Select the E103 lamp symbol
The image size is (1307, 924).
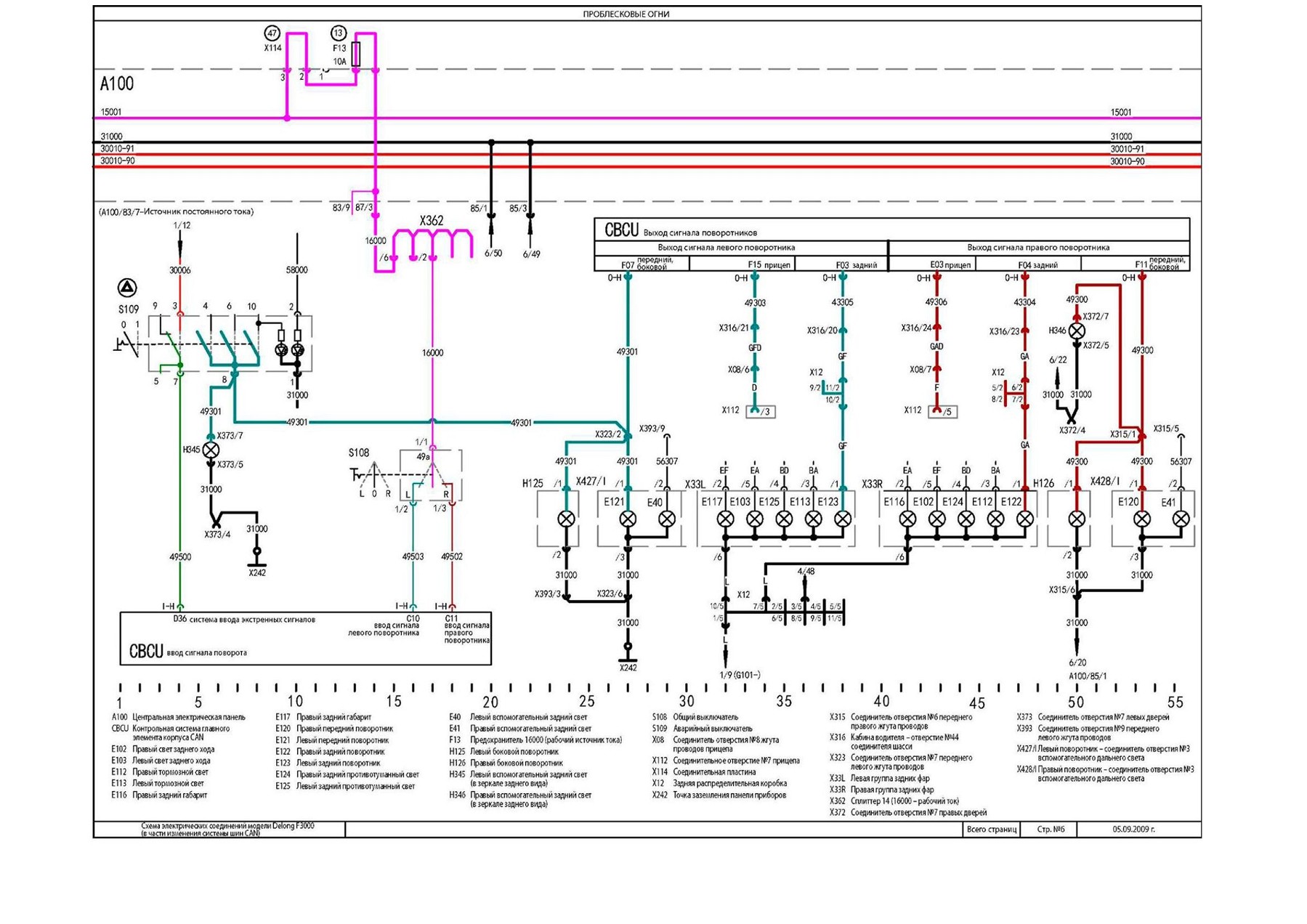(x=755, y=519)
